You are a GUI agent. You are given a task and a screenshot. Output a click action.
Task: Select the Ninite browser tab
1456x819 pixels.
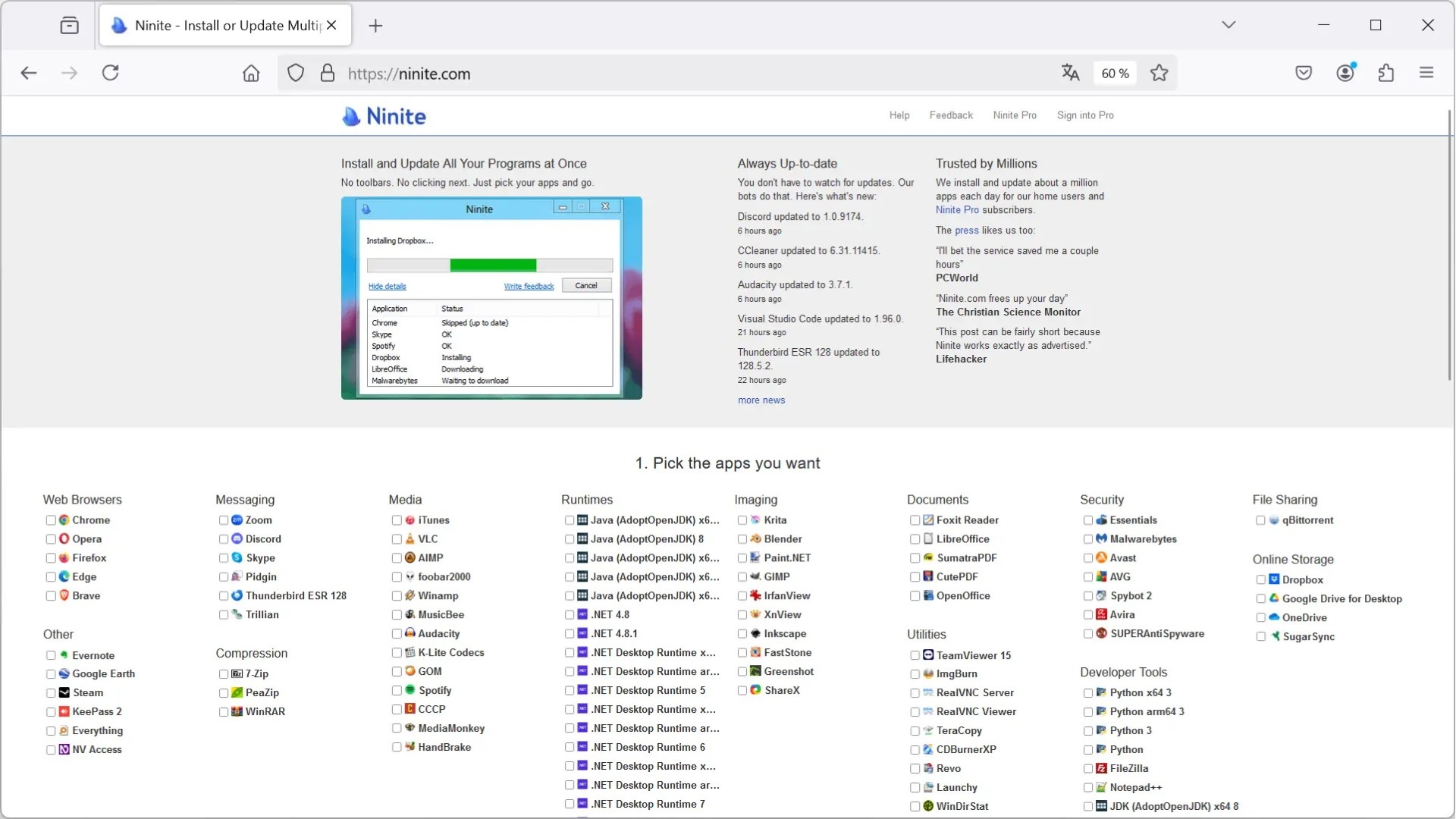click(x=225, y=25)
